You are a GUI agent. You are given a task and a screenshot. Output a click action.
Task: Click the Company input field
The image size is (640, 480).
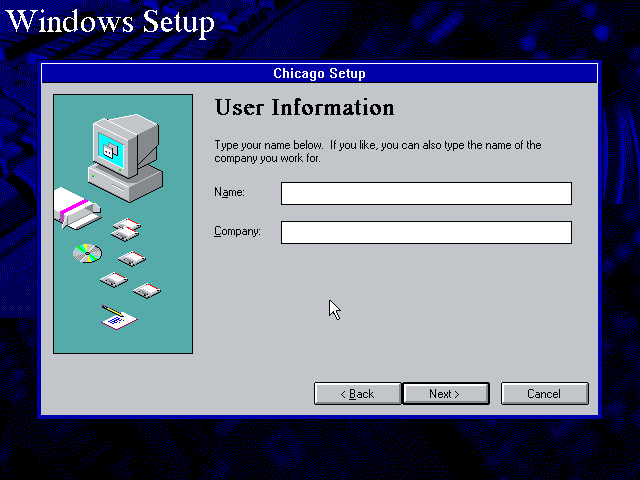426,233
